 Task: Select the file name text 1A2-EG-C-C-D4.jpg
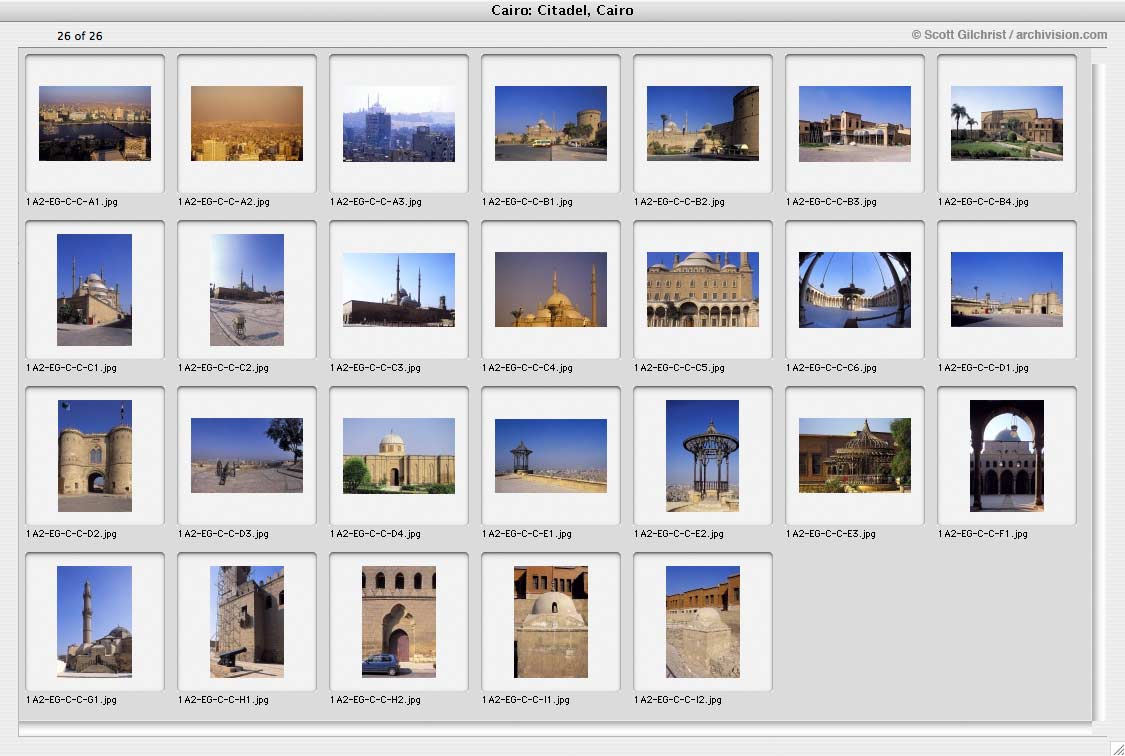(376, 534)
